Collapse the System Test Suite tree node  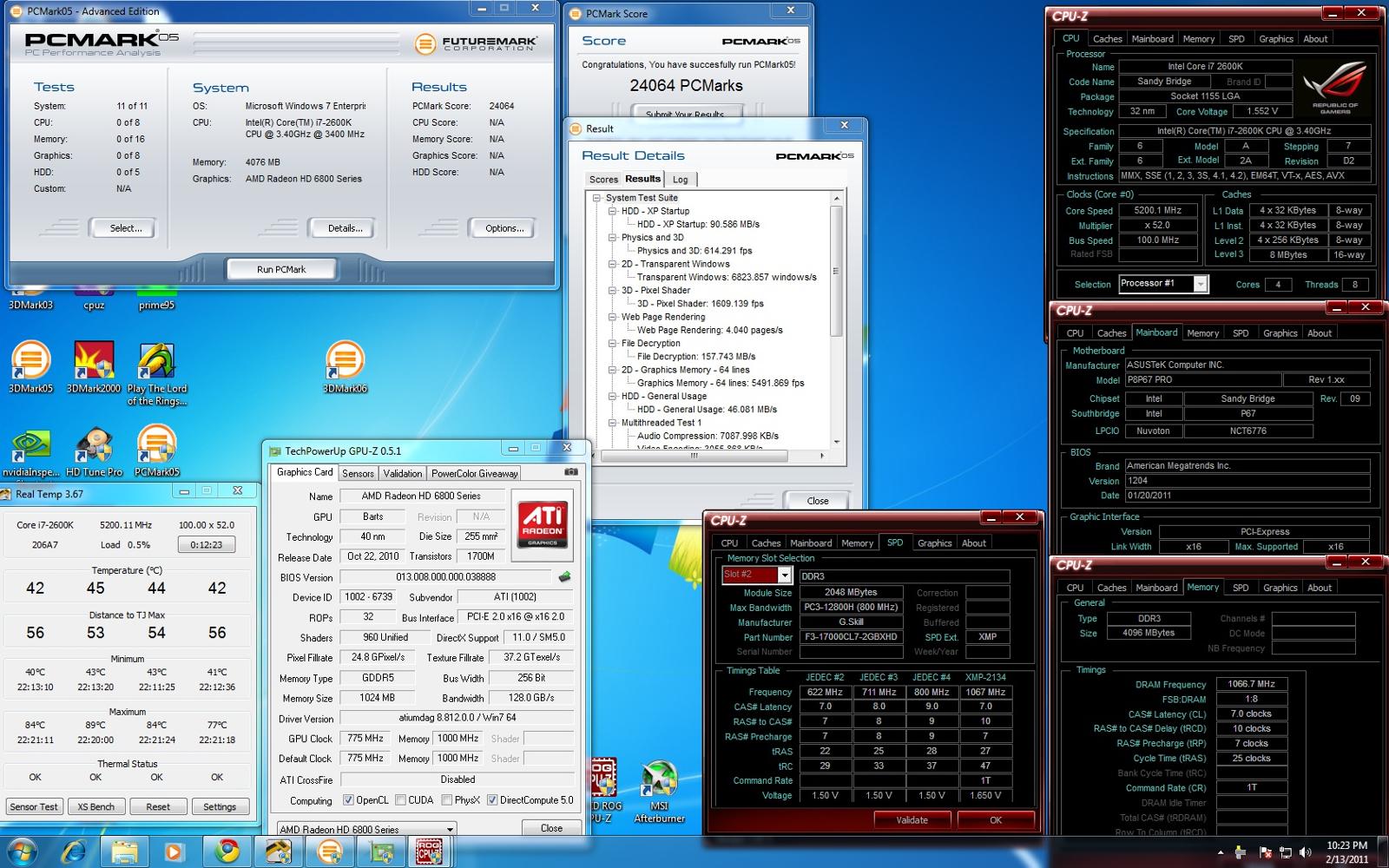coord(596,198)
